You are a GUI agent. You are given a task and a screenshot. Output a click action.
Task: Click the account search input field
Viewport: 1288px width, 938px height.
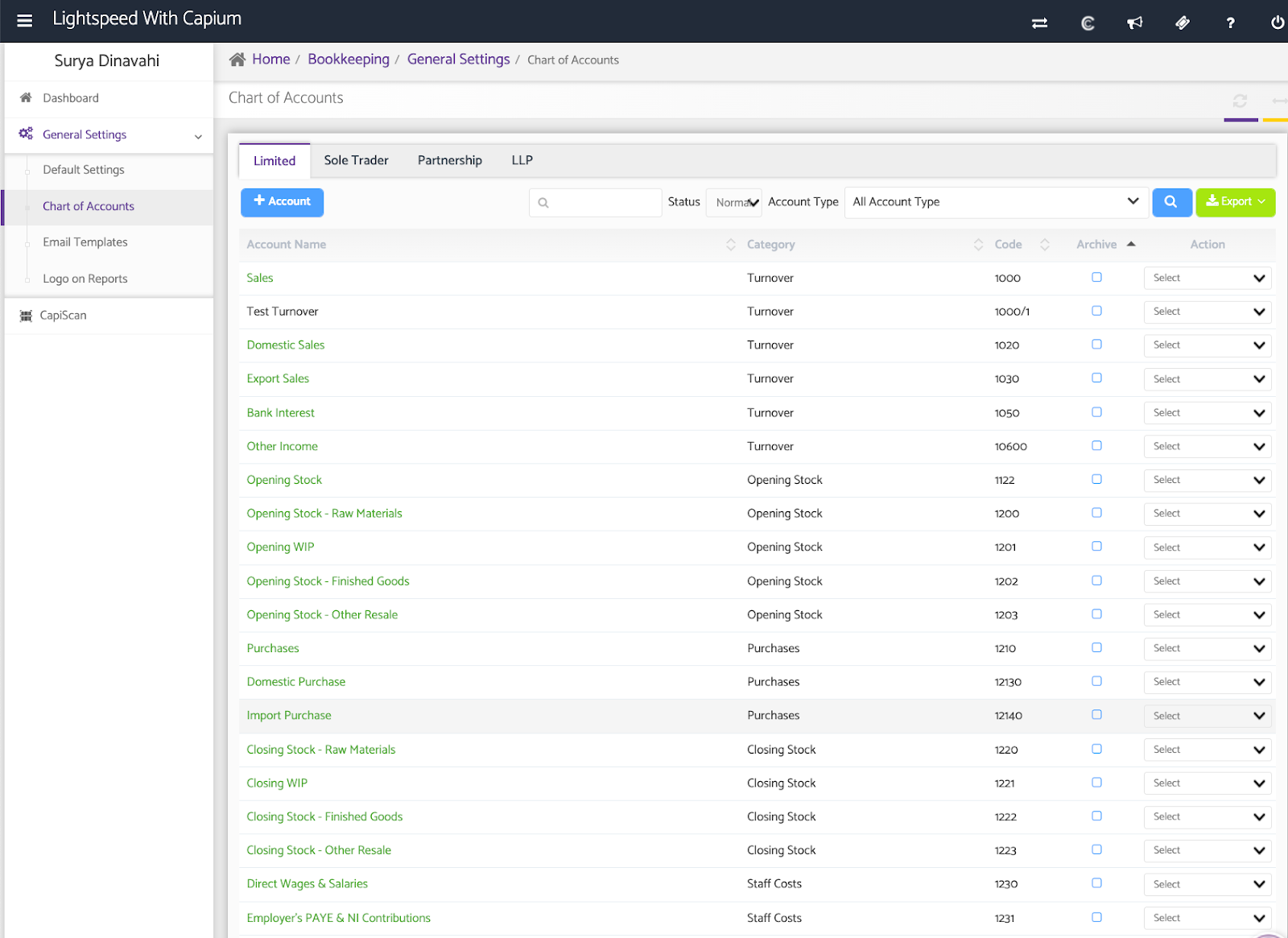(596, 203)
